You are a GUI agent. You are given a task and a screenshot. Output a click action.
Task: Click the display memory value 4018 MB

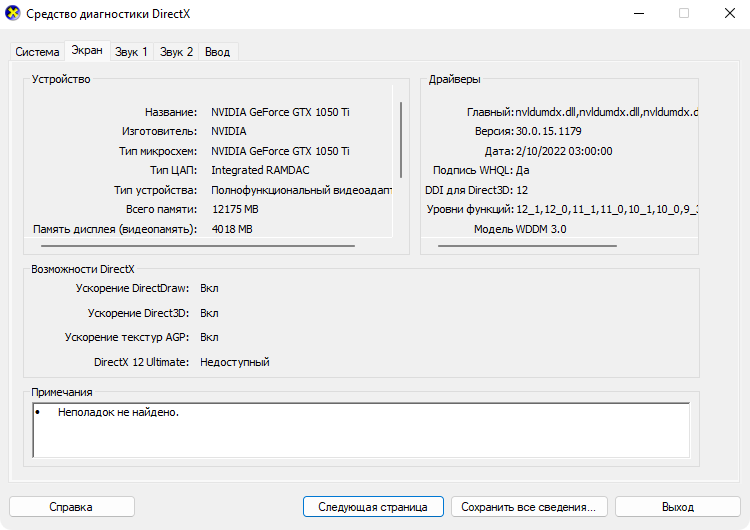pyautogui.click(x=232, y=229)
